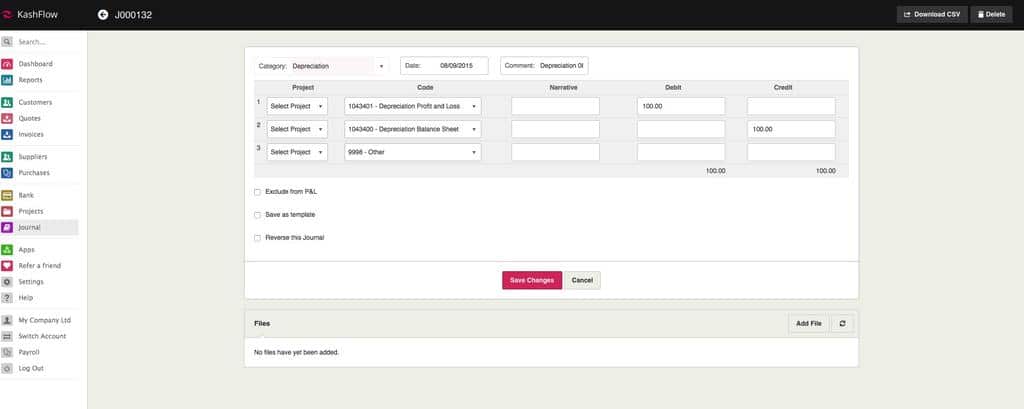Viewport: 1024px width, 409px height.
Task: Click the Reports chart icon
Action: 7,80
